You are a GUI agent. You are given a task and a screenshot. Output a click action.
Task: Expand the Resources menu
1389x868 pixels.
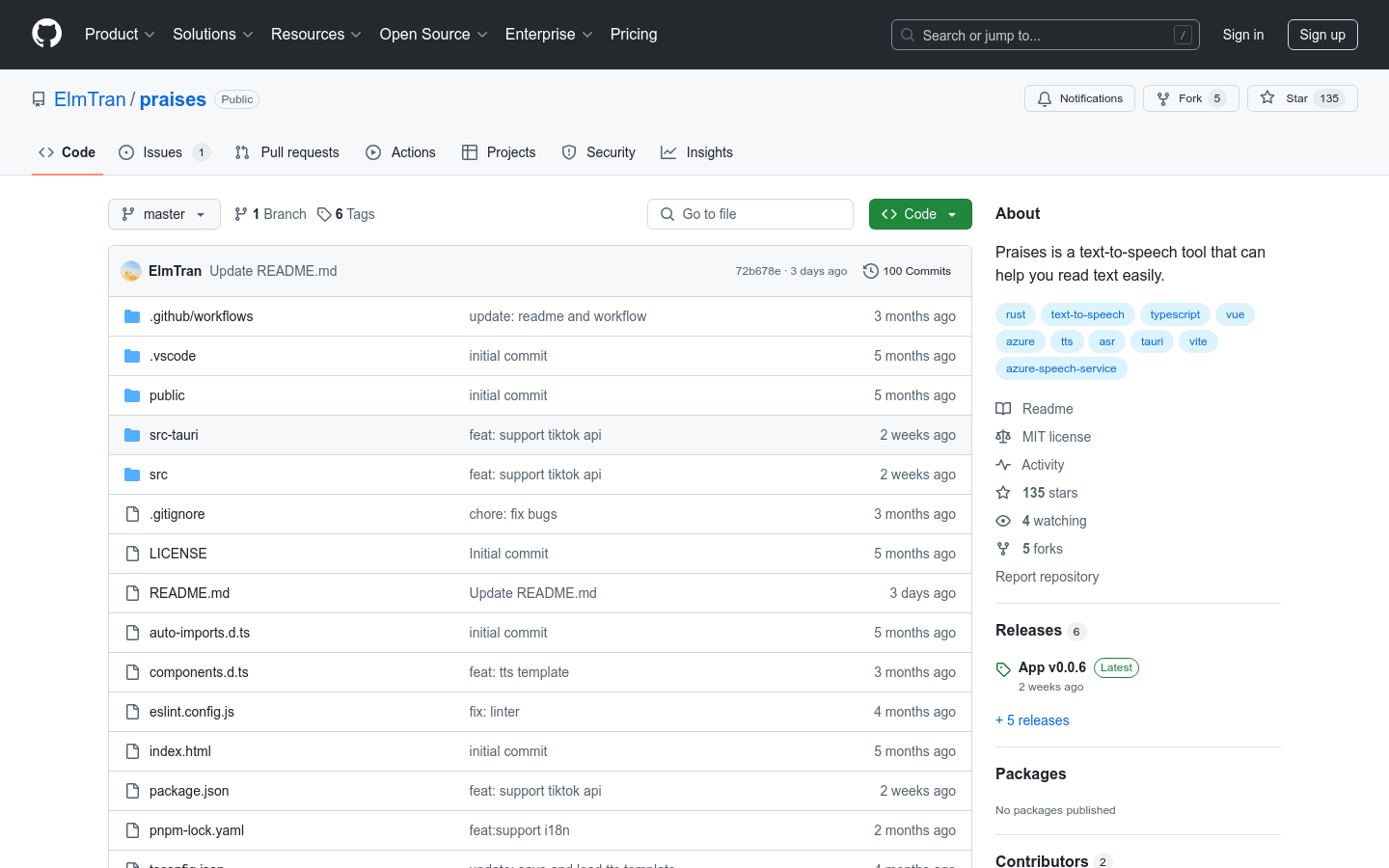315,35
